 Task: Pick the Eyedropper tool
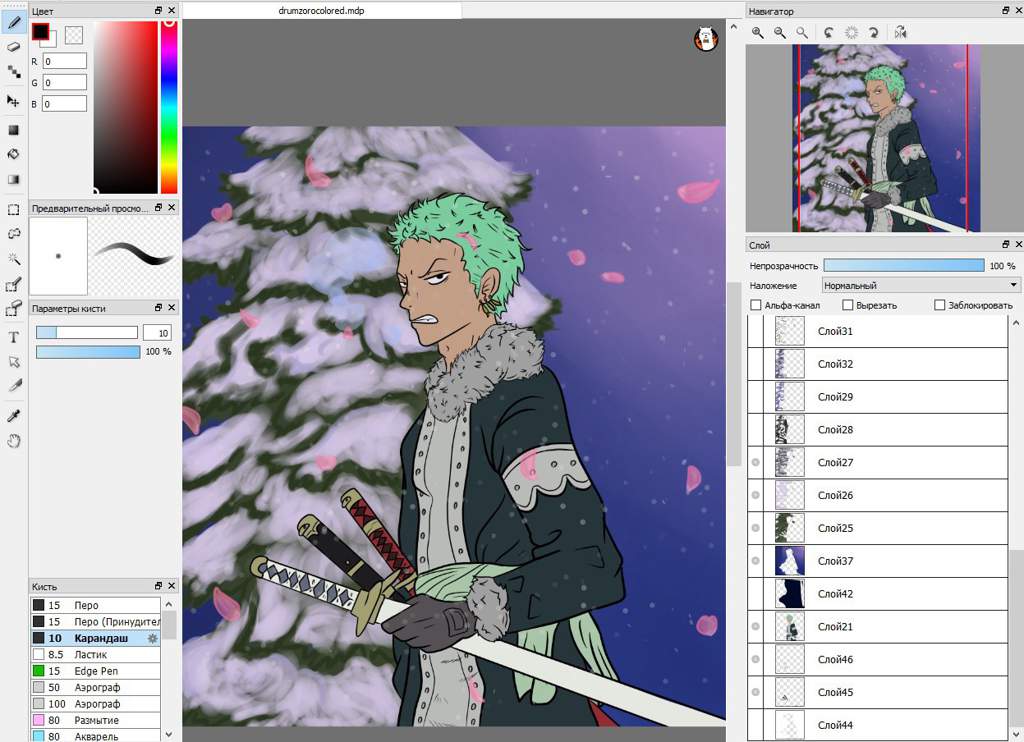point(14,415)
